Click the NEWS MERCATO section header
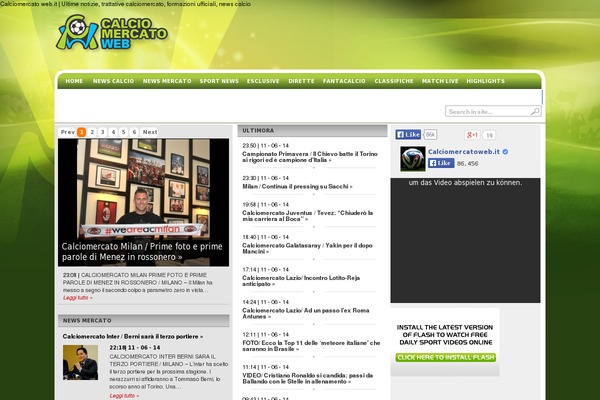The image size is (600, 400). (x=143, y=321)
